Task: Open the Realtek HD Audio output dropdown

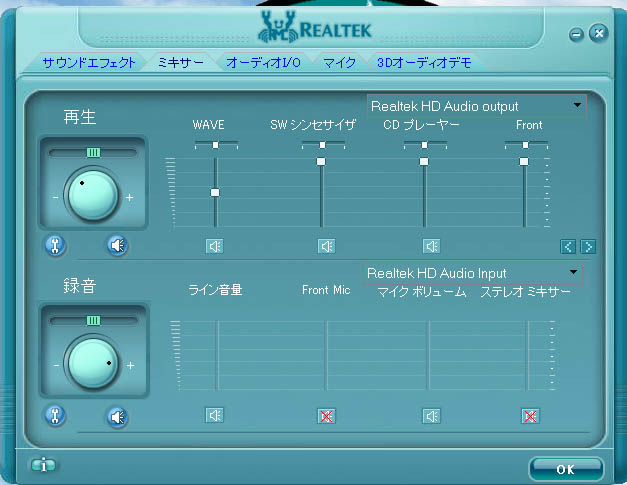Action: (477, 106)
